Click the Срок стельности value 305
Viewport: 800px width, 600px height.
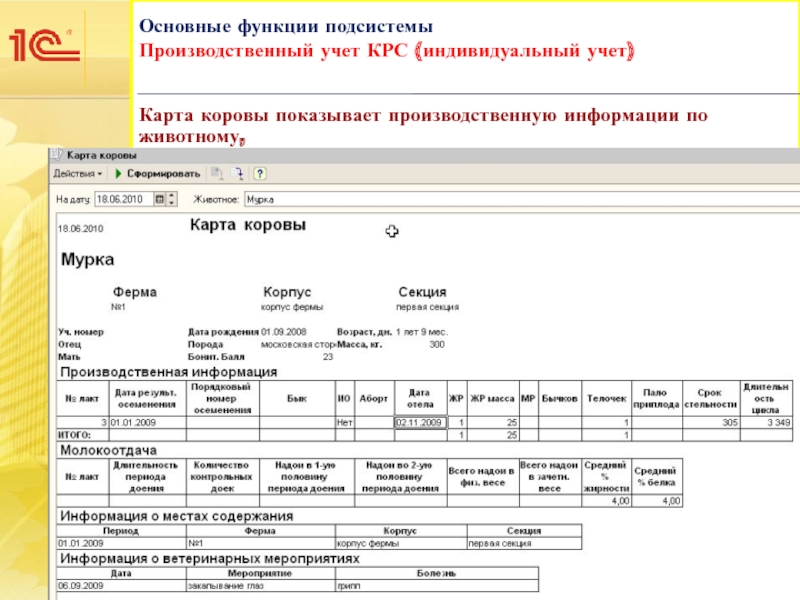[x=711, y=422]
